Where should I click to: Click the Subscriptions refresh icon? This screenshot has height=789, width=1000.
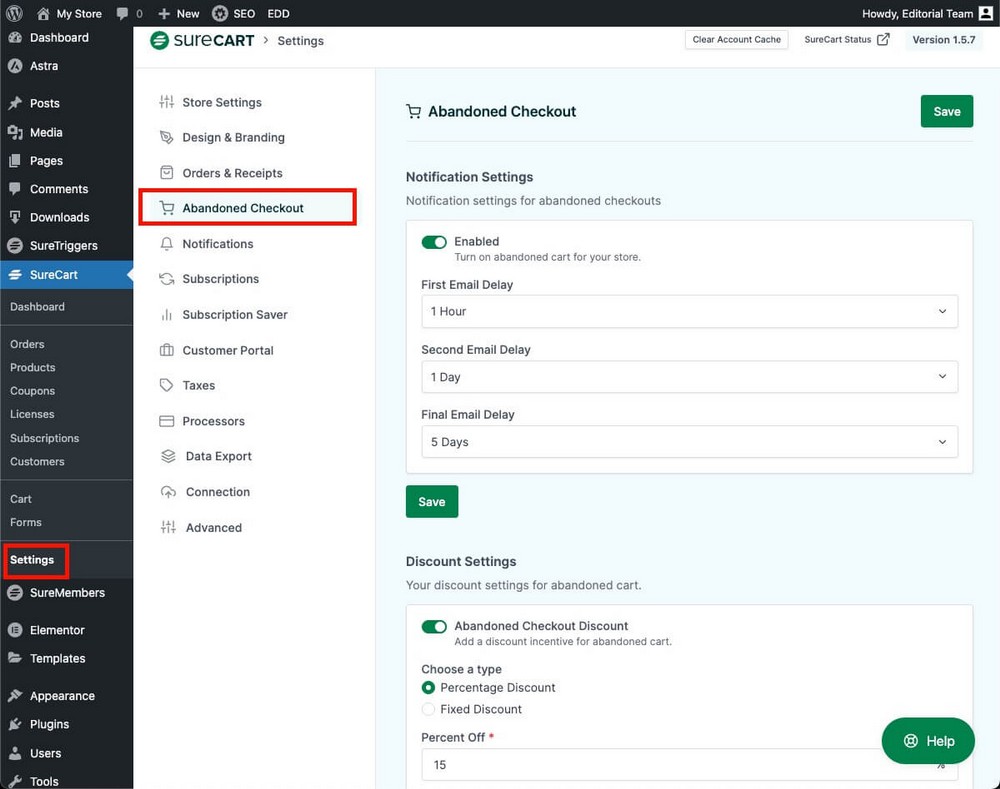[x=167, y=279]
